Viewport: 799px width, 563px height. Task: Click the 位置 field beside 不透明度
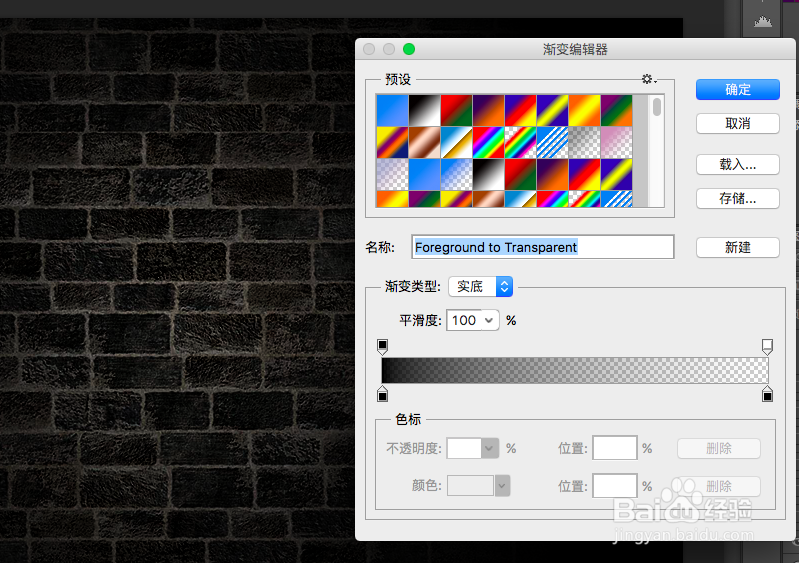615,448
